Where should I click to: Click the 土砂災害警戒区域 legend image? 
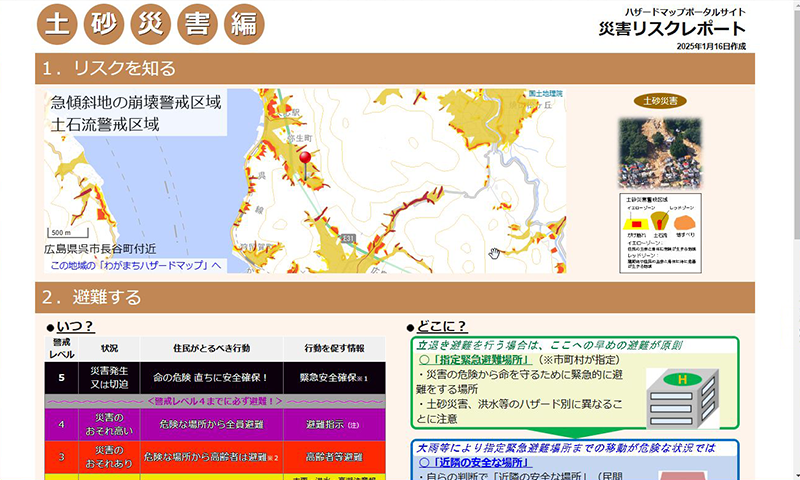pos(660,233)
